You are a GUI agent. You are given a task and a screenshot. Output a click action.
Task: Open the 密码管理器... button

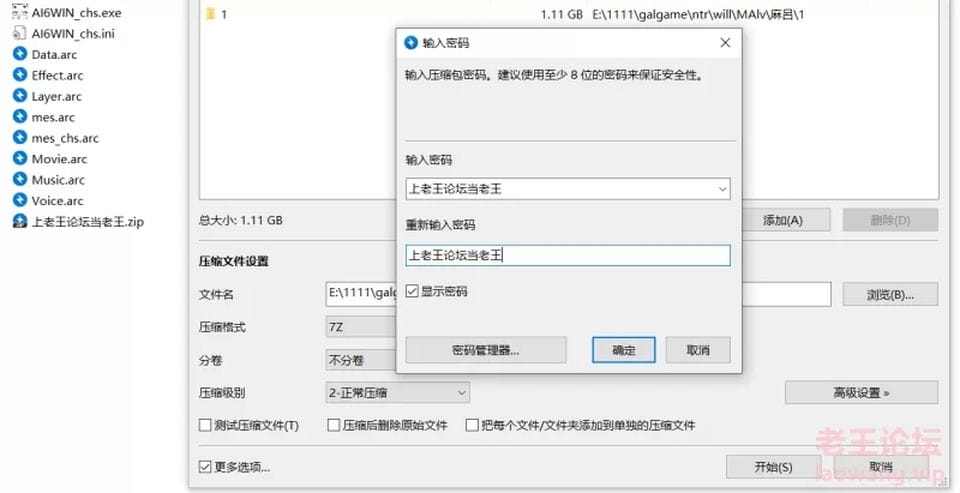[x=486, y=350]
